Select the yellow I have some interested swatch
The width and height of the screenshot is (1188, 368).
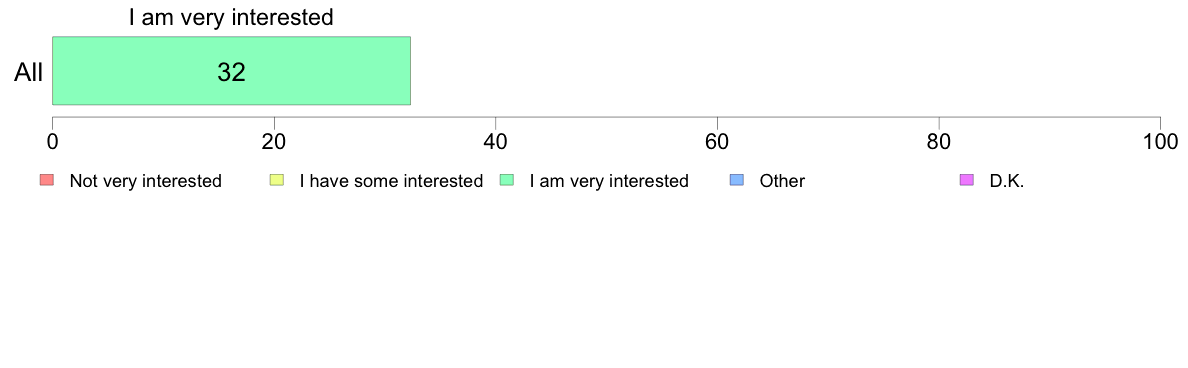[277, 180]
